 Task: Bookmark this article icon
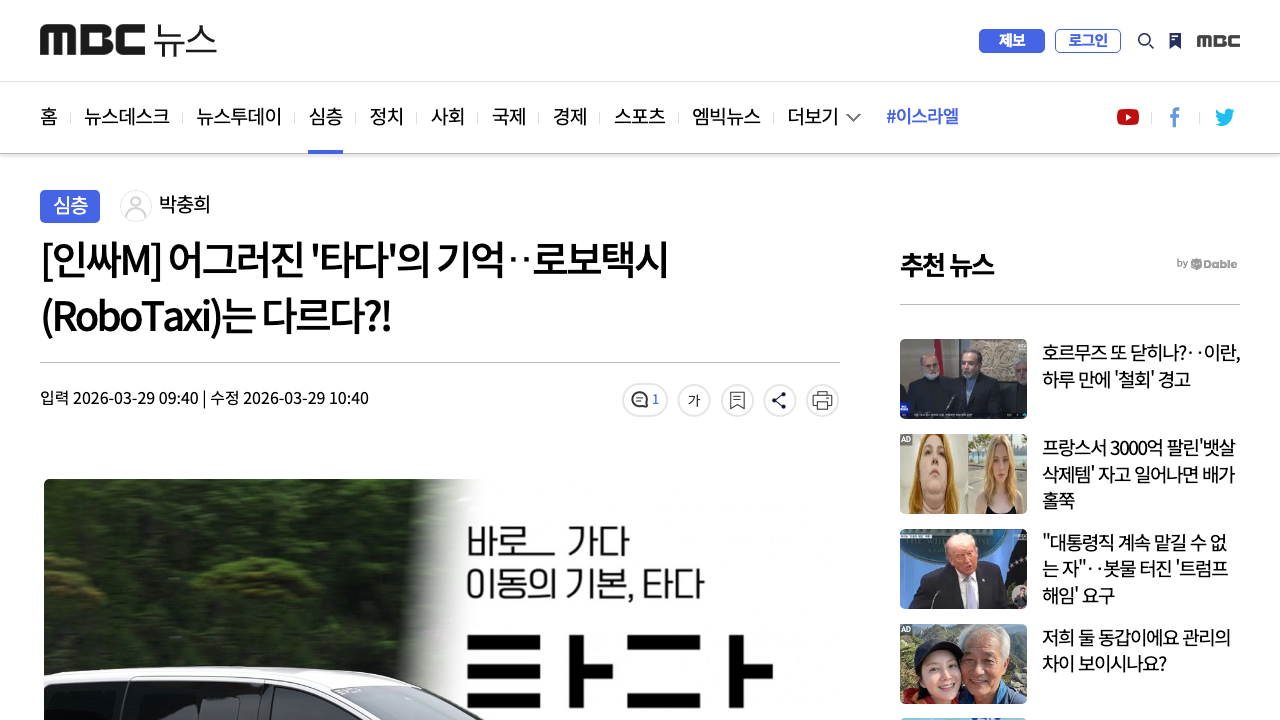pos(737,400)
